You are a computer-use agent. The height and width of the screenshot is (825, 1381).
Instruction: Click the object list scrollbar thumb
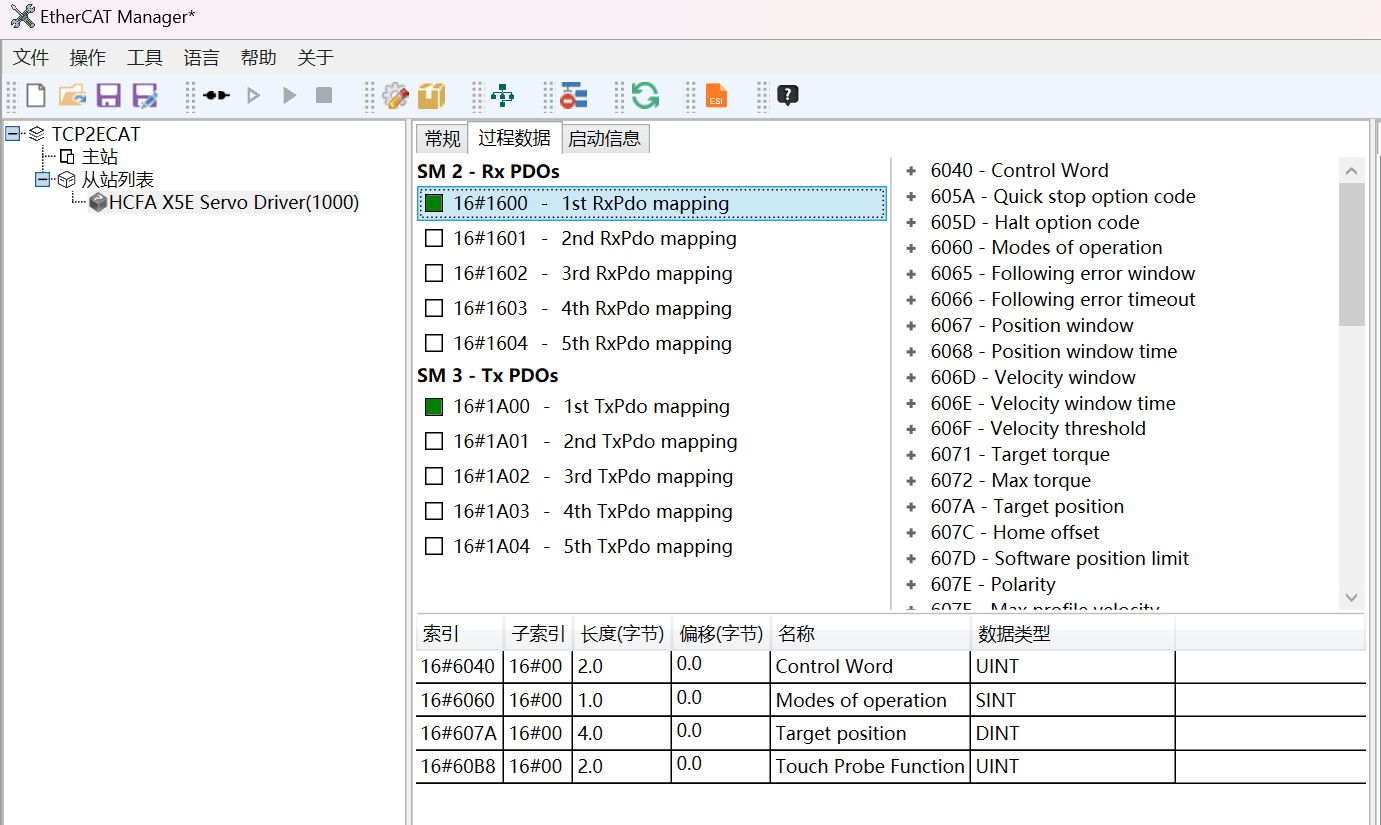[1352, 255]
